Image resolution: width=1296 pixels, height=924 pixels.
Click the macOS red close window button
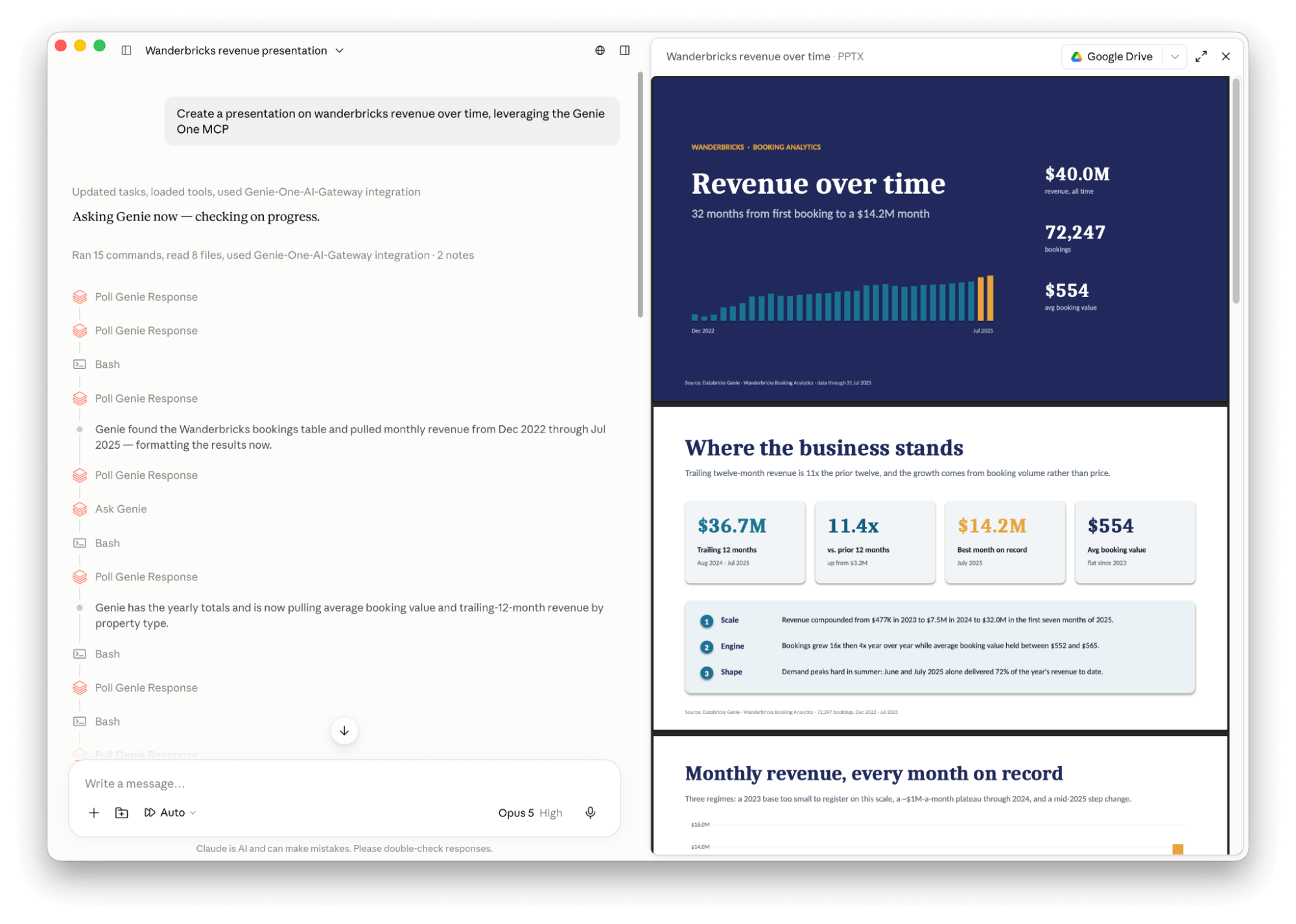click(x=61, y=45)
